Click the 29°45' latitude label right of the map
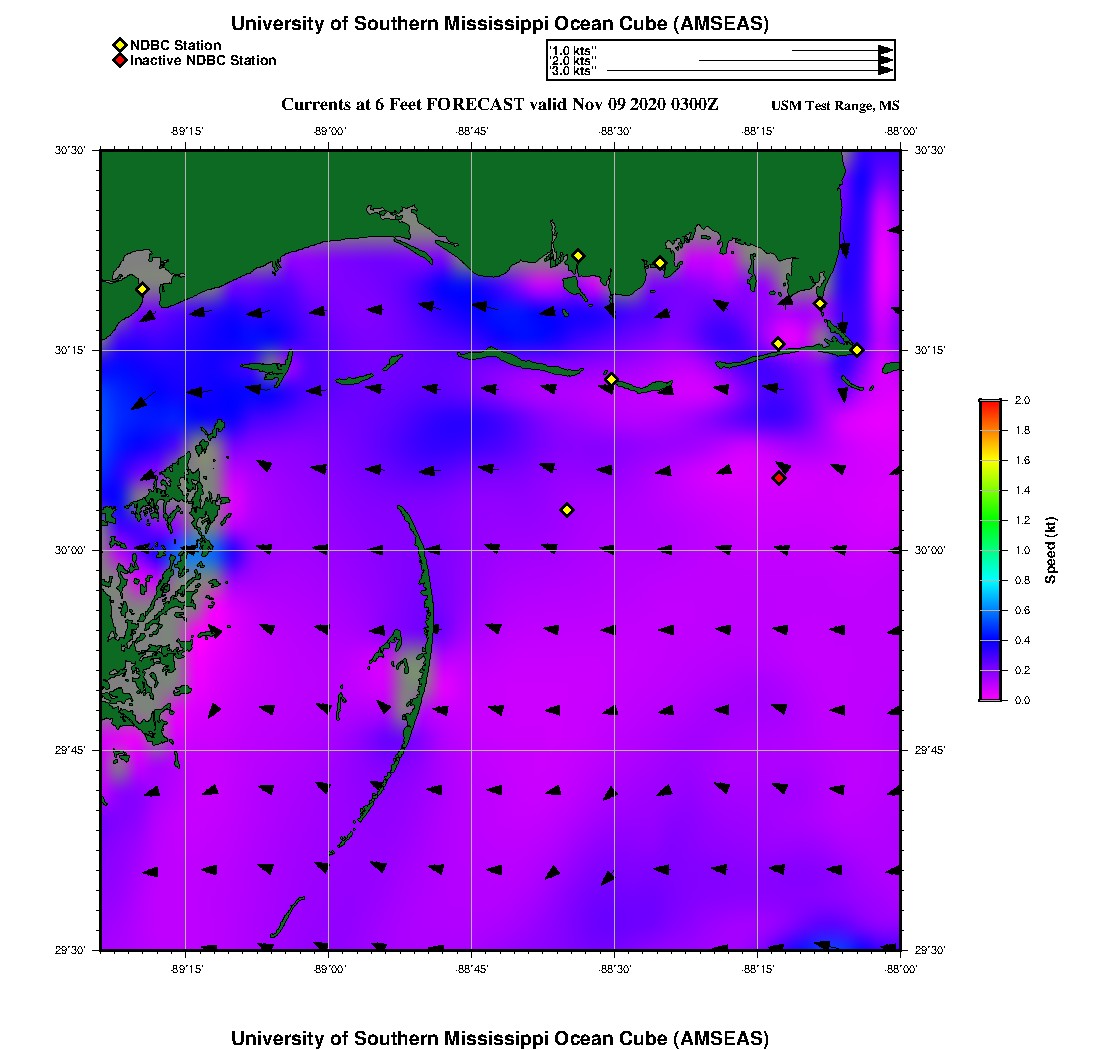This screenshot has height=1050, width=1100. tap(930, 750)
